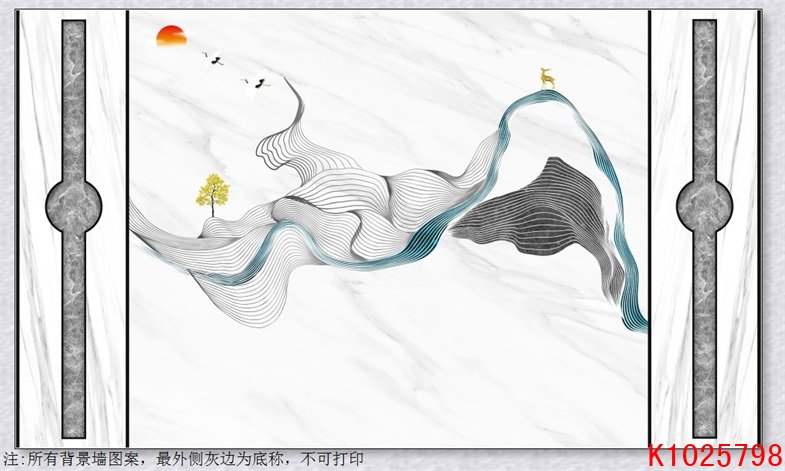Click the note text starting with 注:所有背景墙图案
This screenshot has width=785, height=471.
[183, 459]
